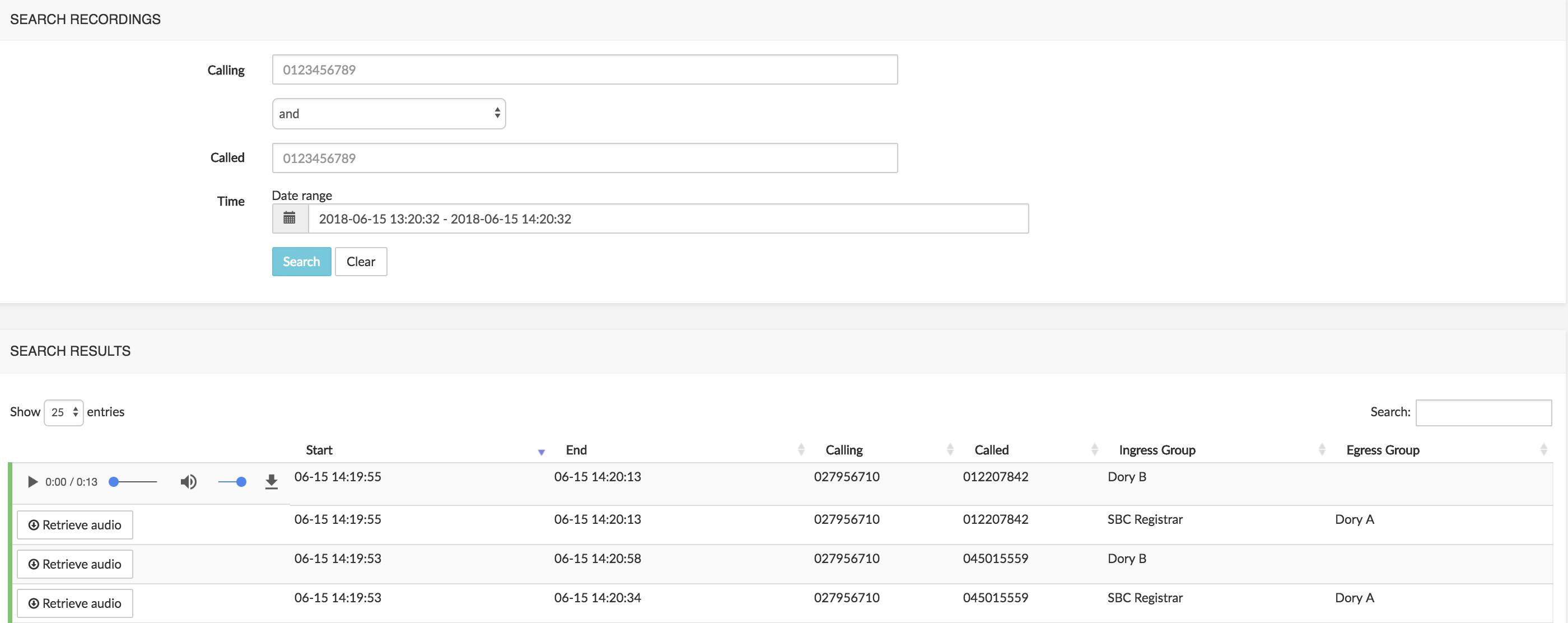This screenshot has width=1568, height=623.
Task: Click Retrieve audio for first SBC Registrar entry
Action: [75, 524]
